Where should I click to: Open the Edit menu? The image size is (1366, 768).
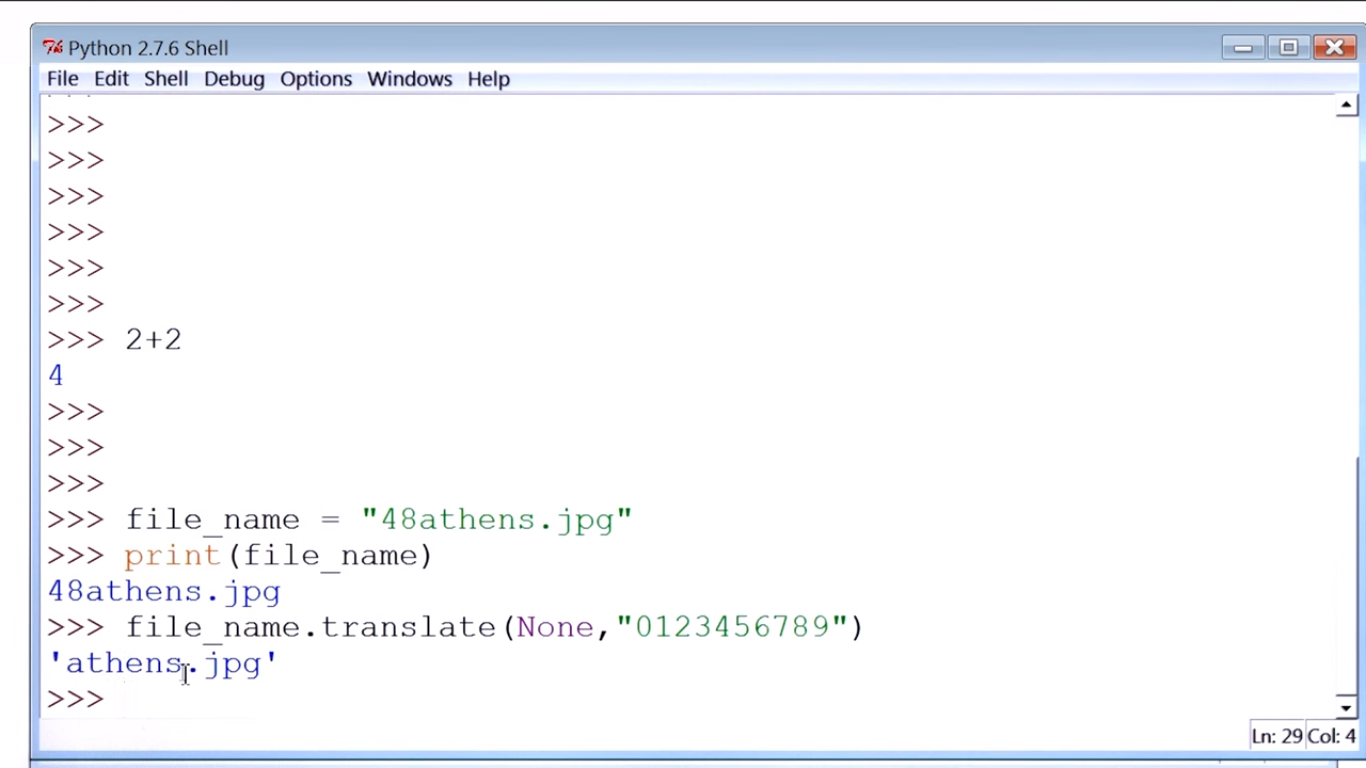click(111, 79)
